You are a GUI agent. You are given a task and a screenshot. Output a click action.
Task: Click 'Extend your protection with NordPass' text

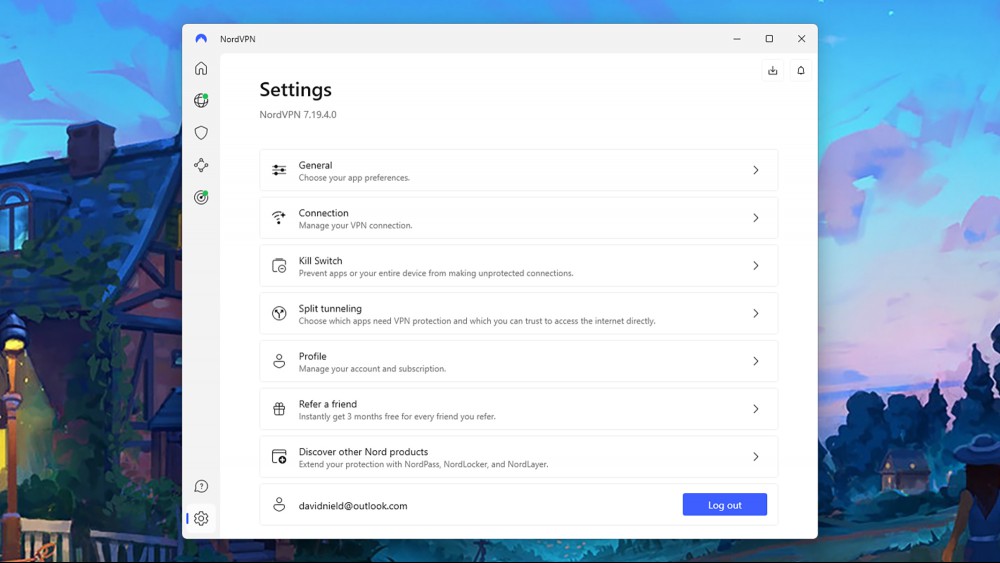coord(423,465)
